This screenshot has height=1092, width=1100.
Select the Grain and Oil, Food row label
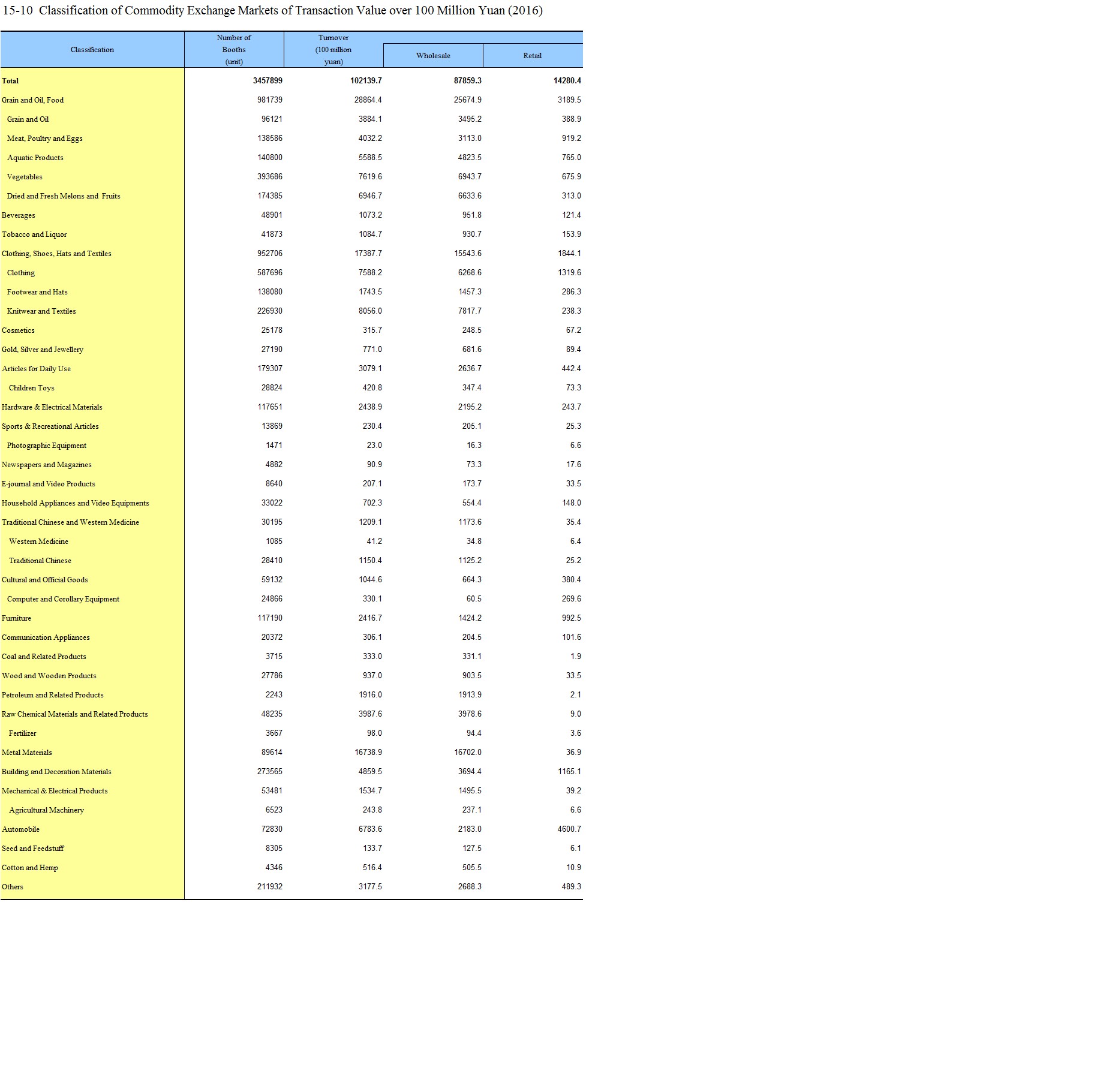pyautogui.click(x=32, y=100)
